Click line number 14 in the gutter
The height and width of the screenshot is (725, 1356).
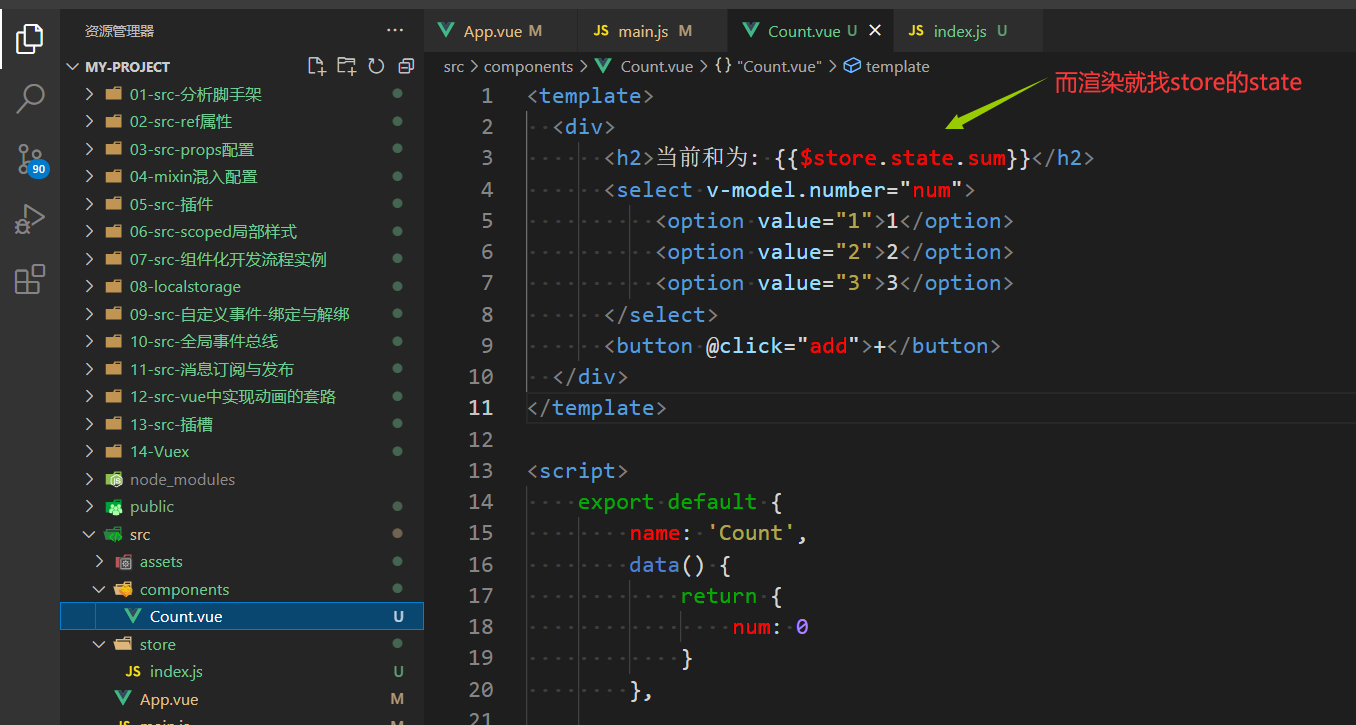pos(481,501)
